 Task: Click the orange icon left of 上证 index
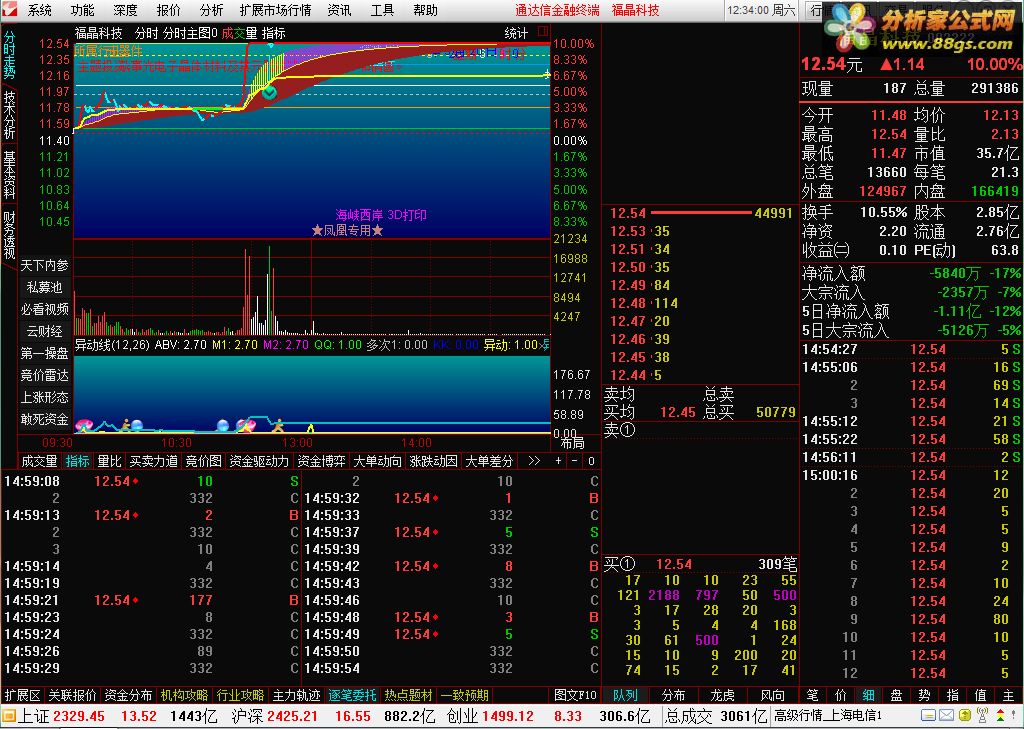pos(8,717)
